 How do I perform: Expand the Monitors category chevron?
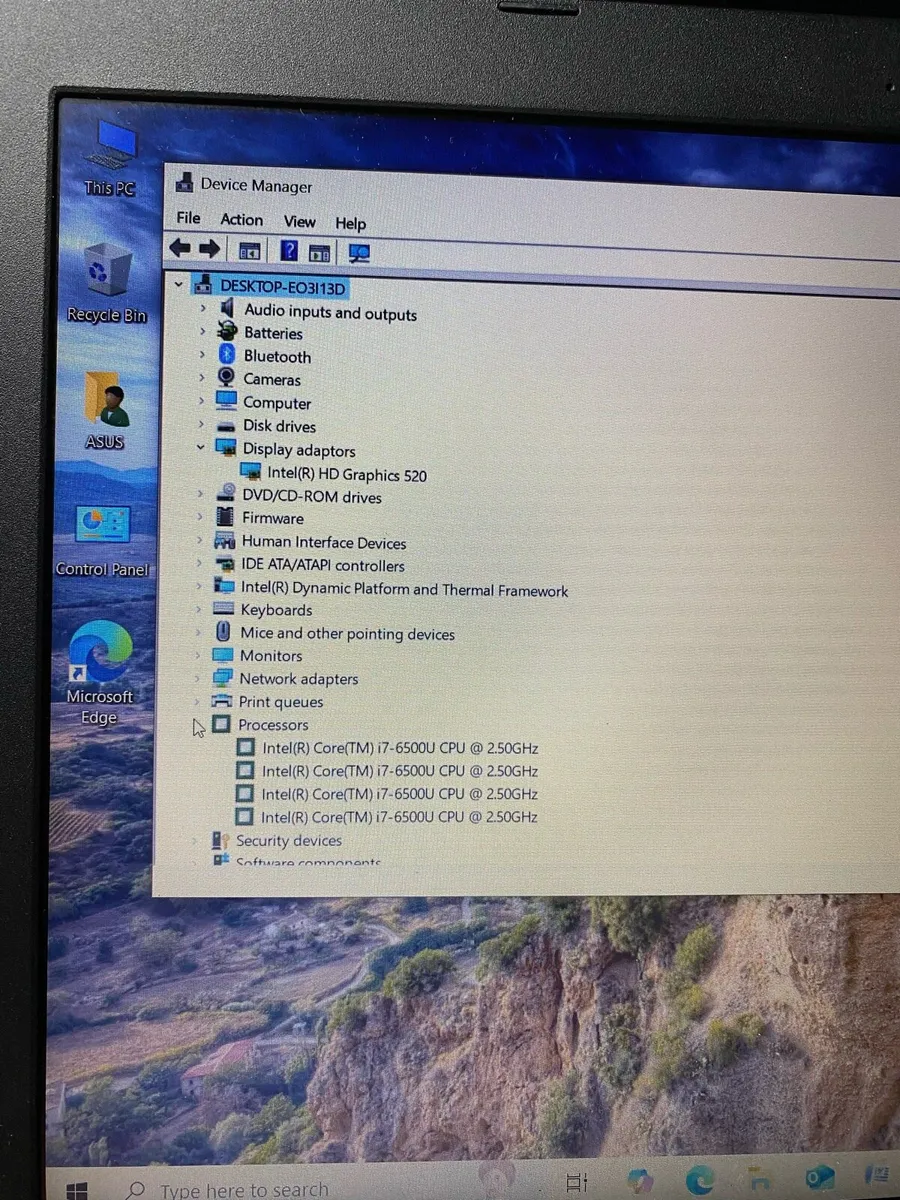pyautogui.click(x=198, y=655)
